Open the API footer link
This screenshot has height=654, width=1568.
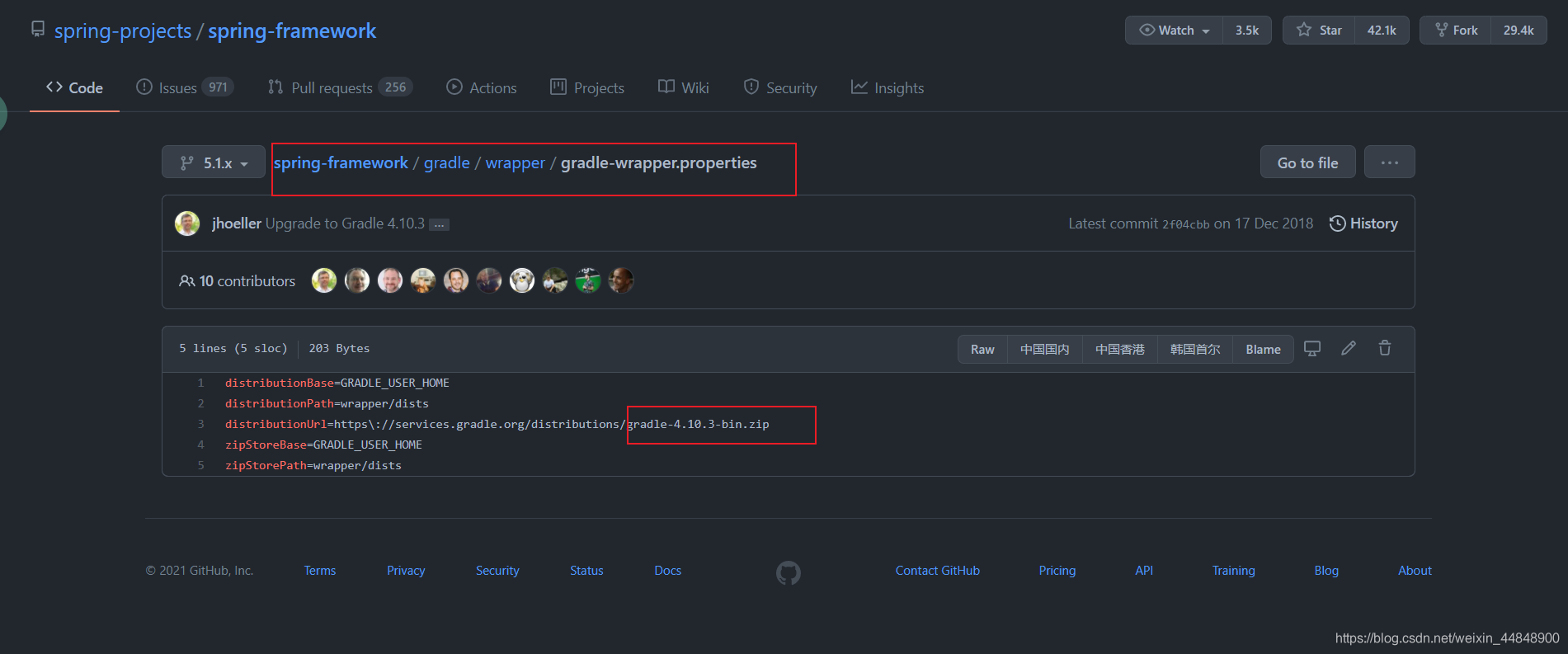(x=1144, y=571)
